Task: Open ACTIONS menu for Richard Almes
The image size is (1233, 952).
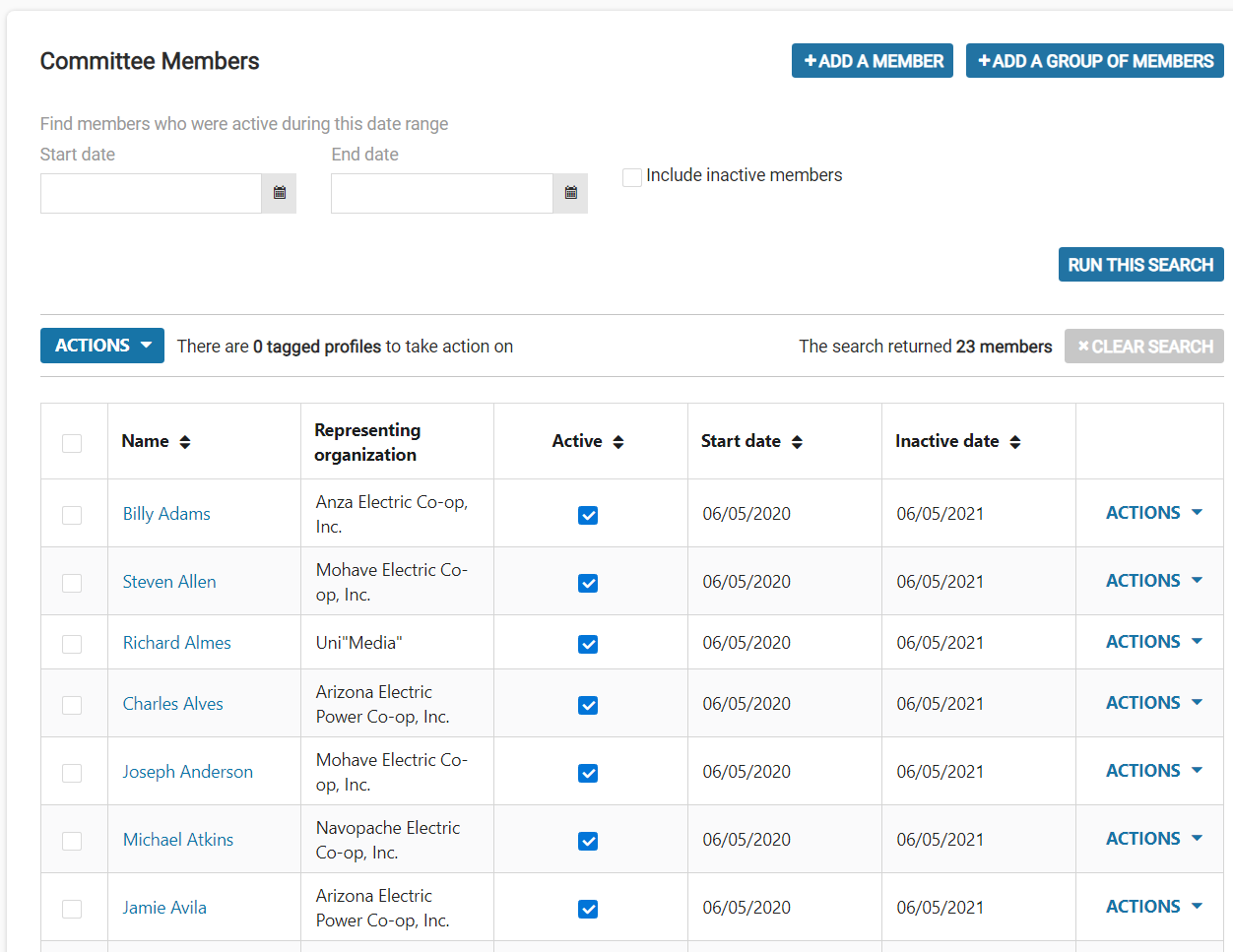Action: [1154, 642]
